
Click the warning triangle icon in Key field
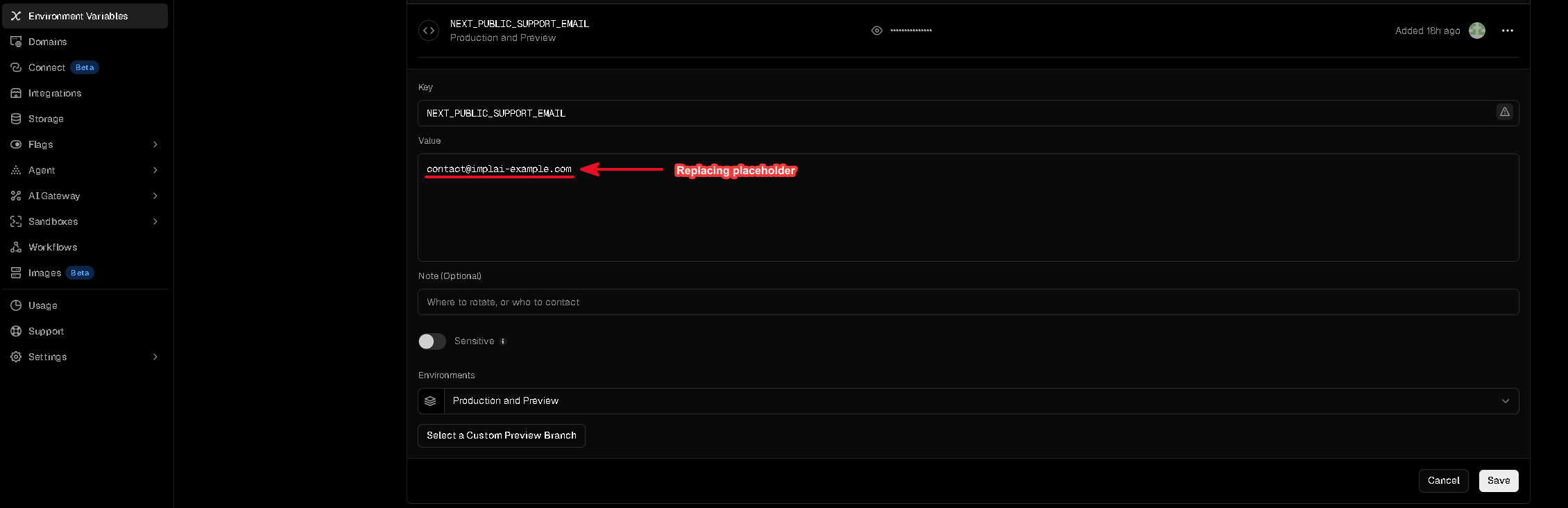coord(1505,112)
